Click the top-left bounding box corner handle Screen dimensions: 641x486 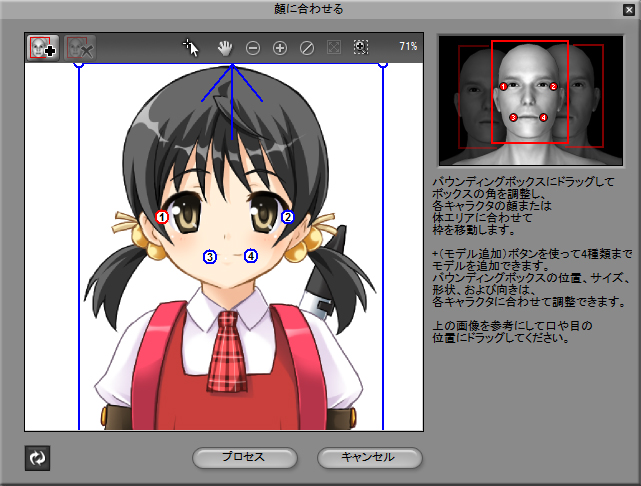[79, 65]
